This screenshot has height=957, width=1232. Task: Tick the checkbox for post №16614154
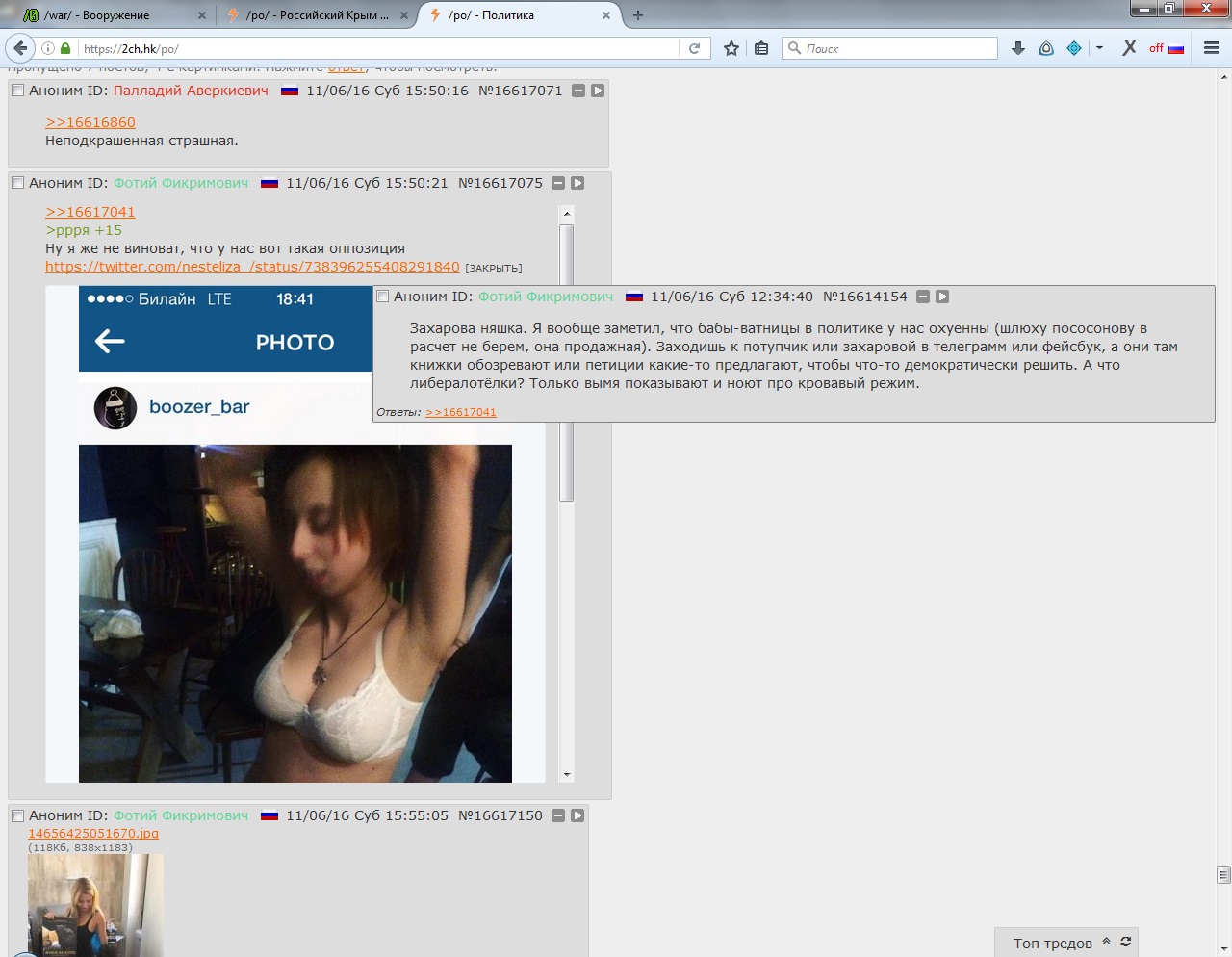pyautogui.click(x=382, y=297)
